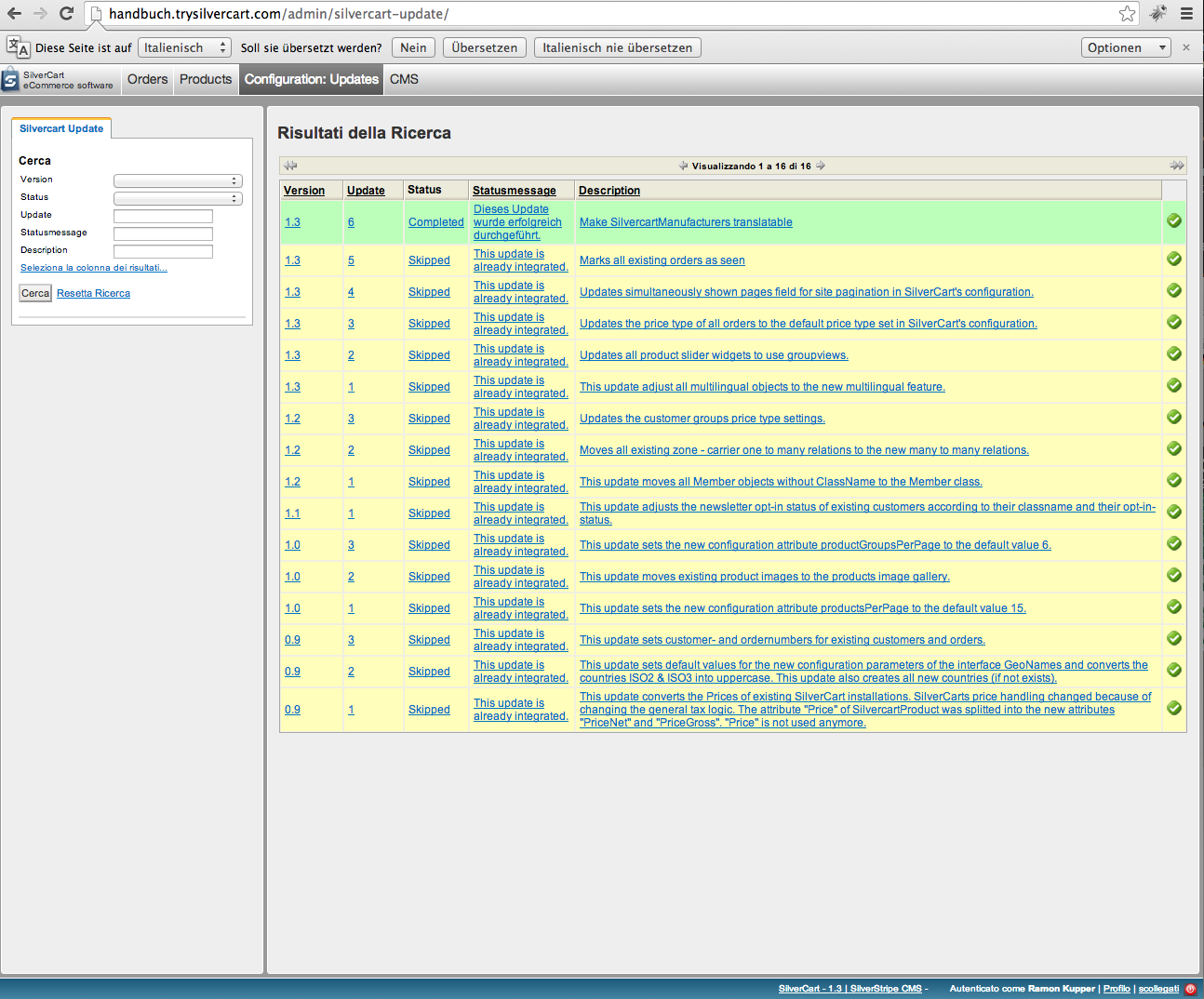Viewport: 1204px width, 999px height.
Task: Click the Übersetzen button
Action: 484,47
